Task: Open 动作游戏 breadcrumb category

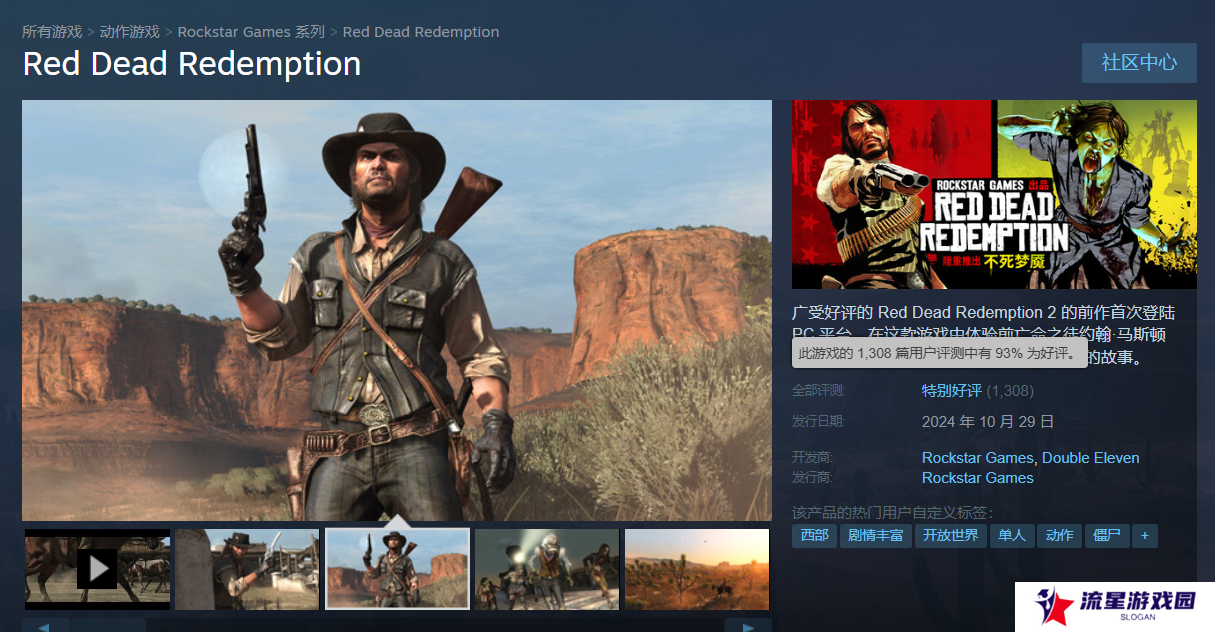Action: point(130,32)
